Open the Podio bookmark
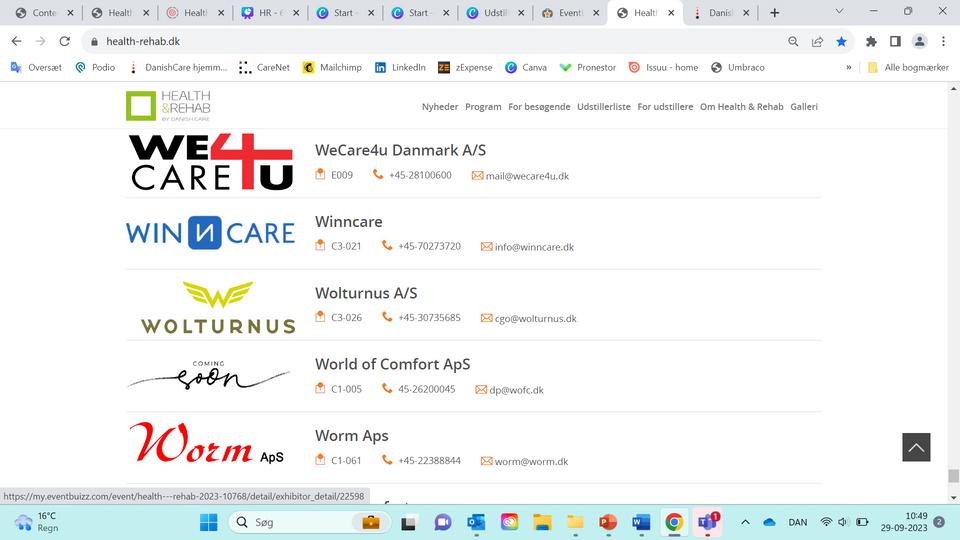 [95, 67]
